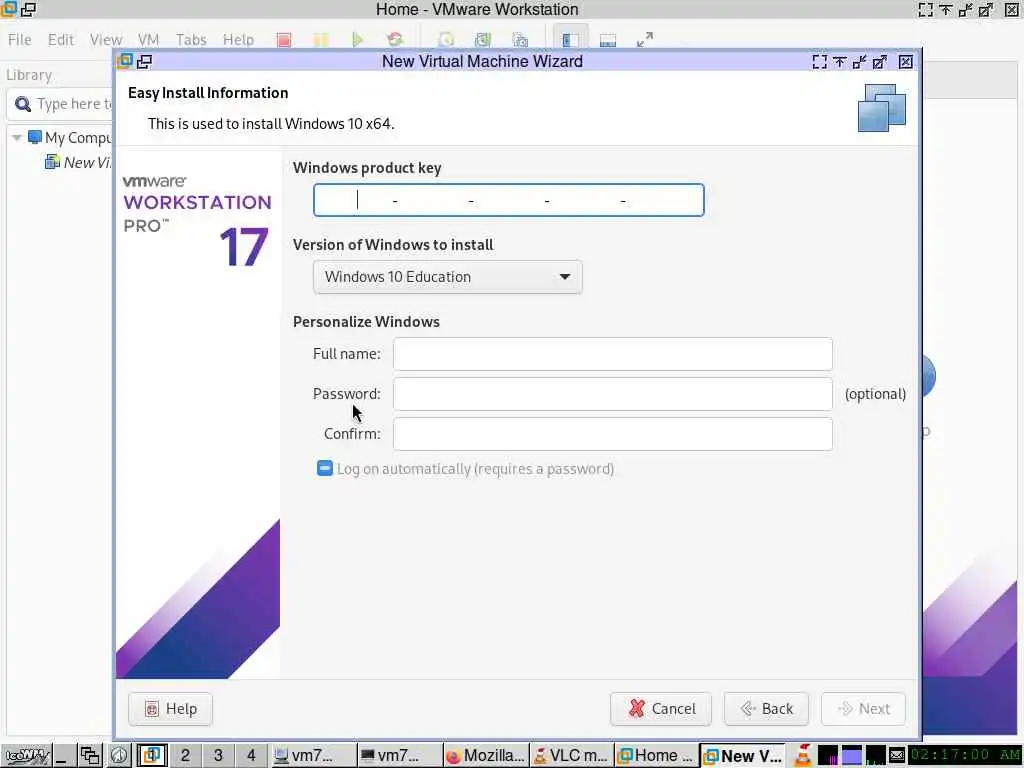Viewport: 1024px width, 768px height.
Task: Click the yellow suspend toolbar icon
Action: coord(321,40)
